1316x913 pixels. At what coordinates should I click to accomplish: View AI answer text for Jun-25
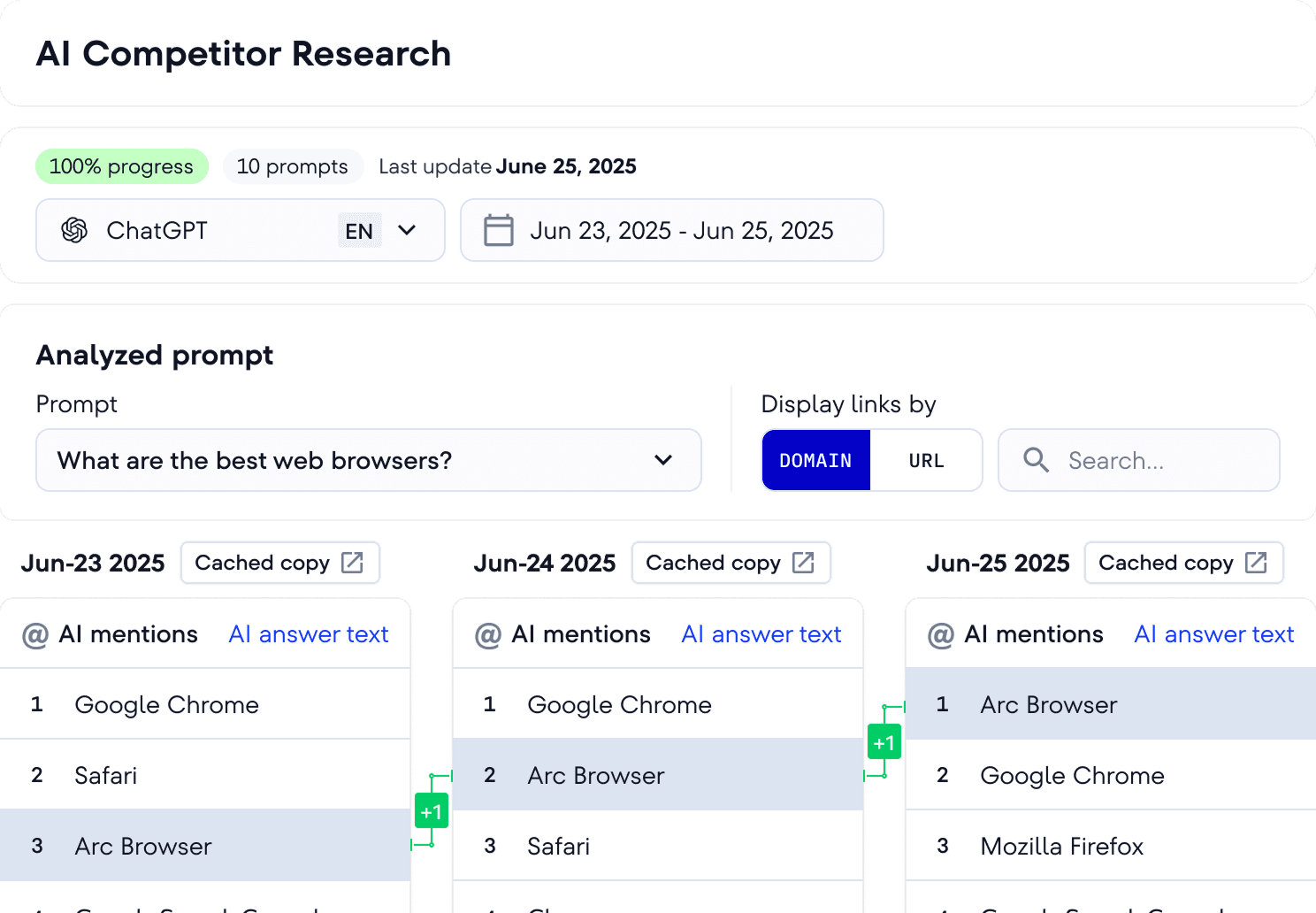click(1213, 634)
